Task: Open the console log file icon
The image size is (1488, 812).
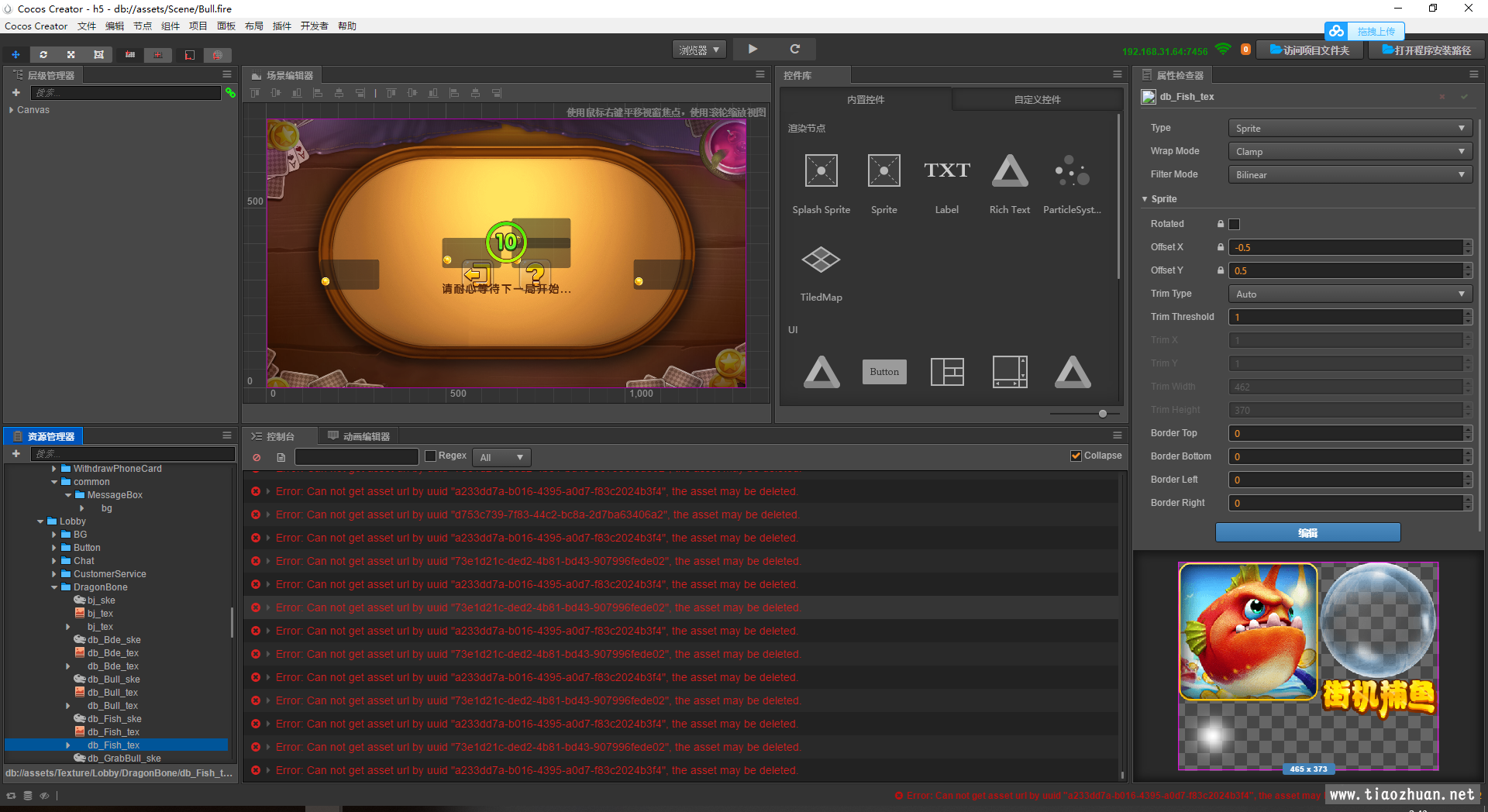Action: click(281, 457)
